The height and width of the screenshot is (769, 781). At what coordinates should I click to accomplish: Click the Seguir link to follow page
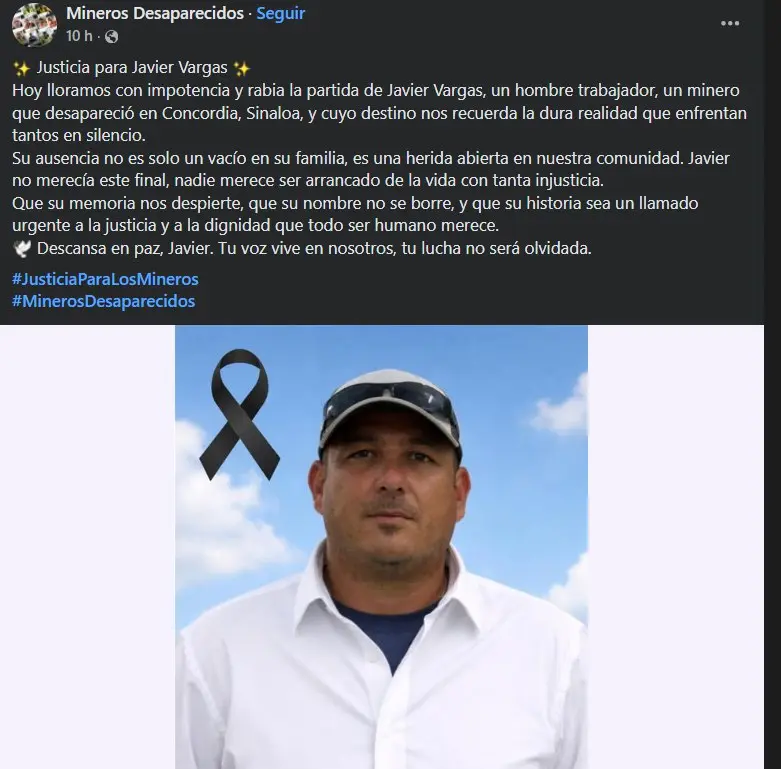coord(280,13)
